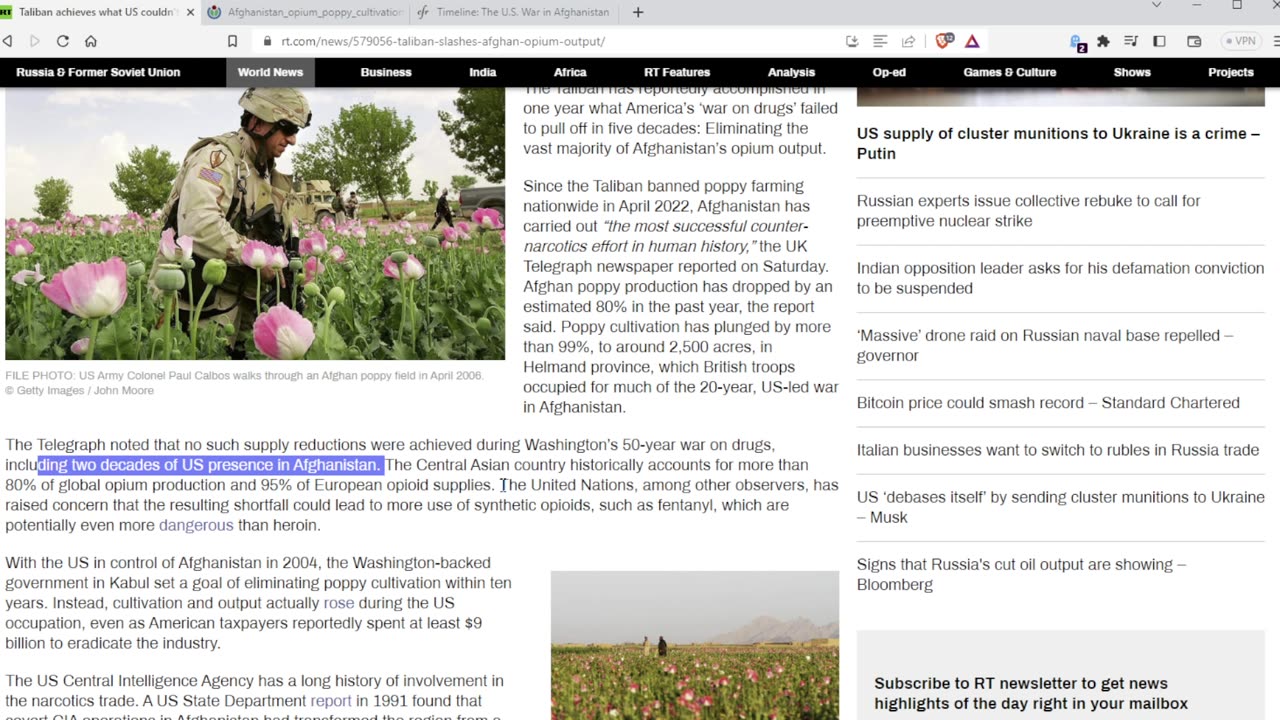View site information via the lock icon
This screenshot has height=720, width=1280.
[267, 41]
